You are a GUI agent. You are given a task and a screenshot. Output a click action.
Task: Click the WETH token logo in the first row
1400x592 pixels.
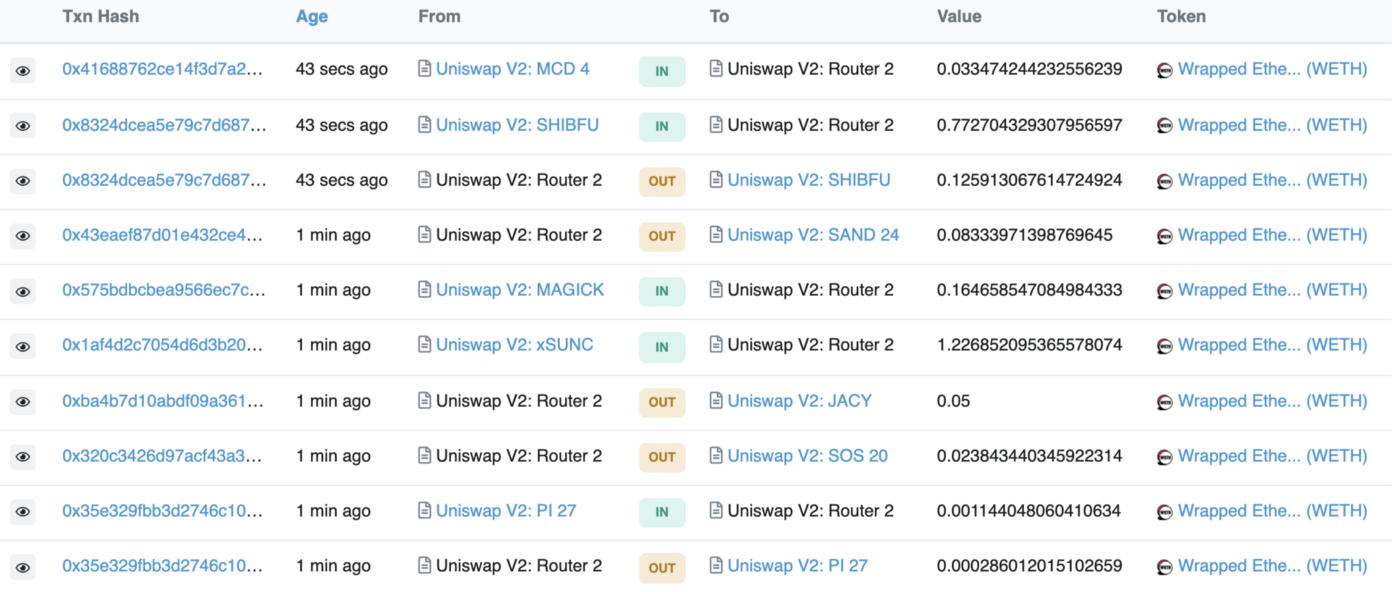pos(1165,70)
